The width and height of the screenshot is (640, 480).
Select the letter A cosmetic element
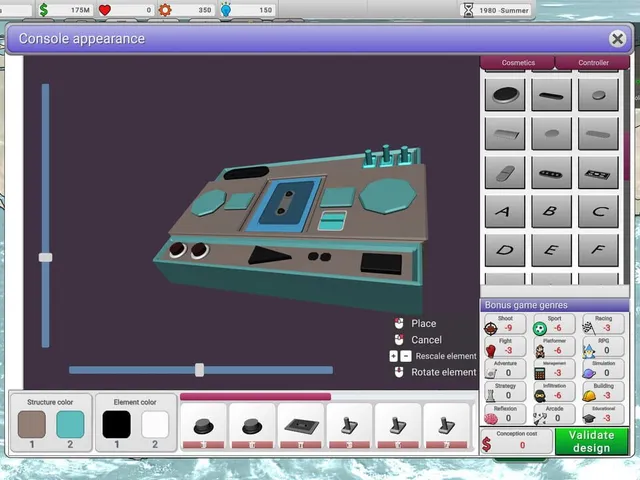(x=505, y=211)
